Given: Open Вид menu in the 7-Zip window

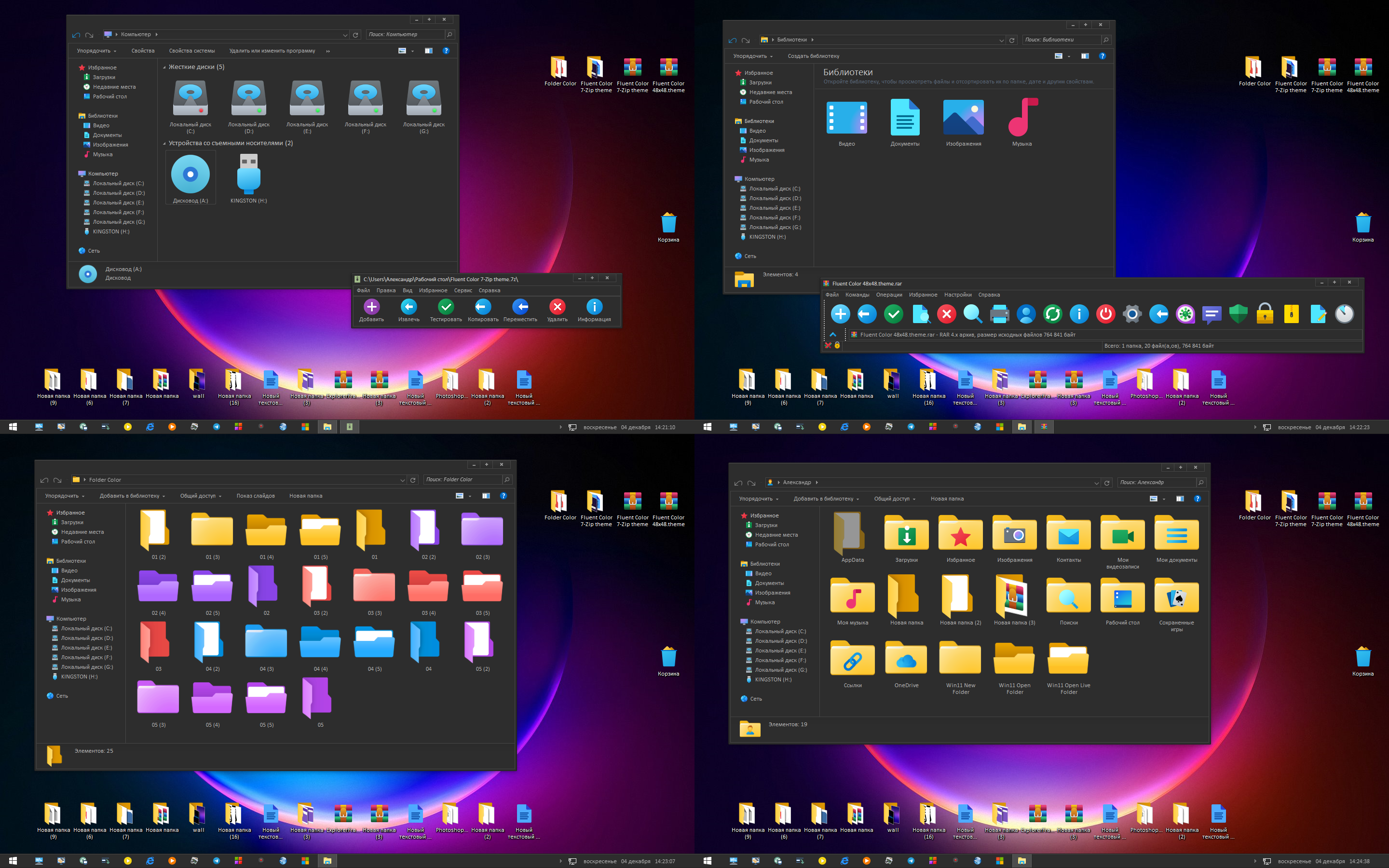Looking at the screenshot, I should point(408,290).
